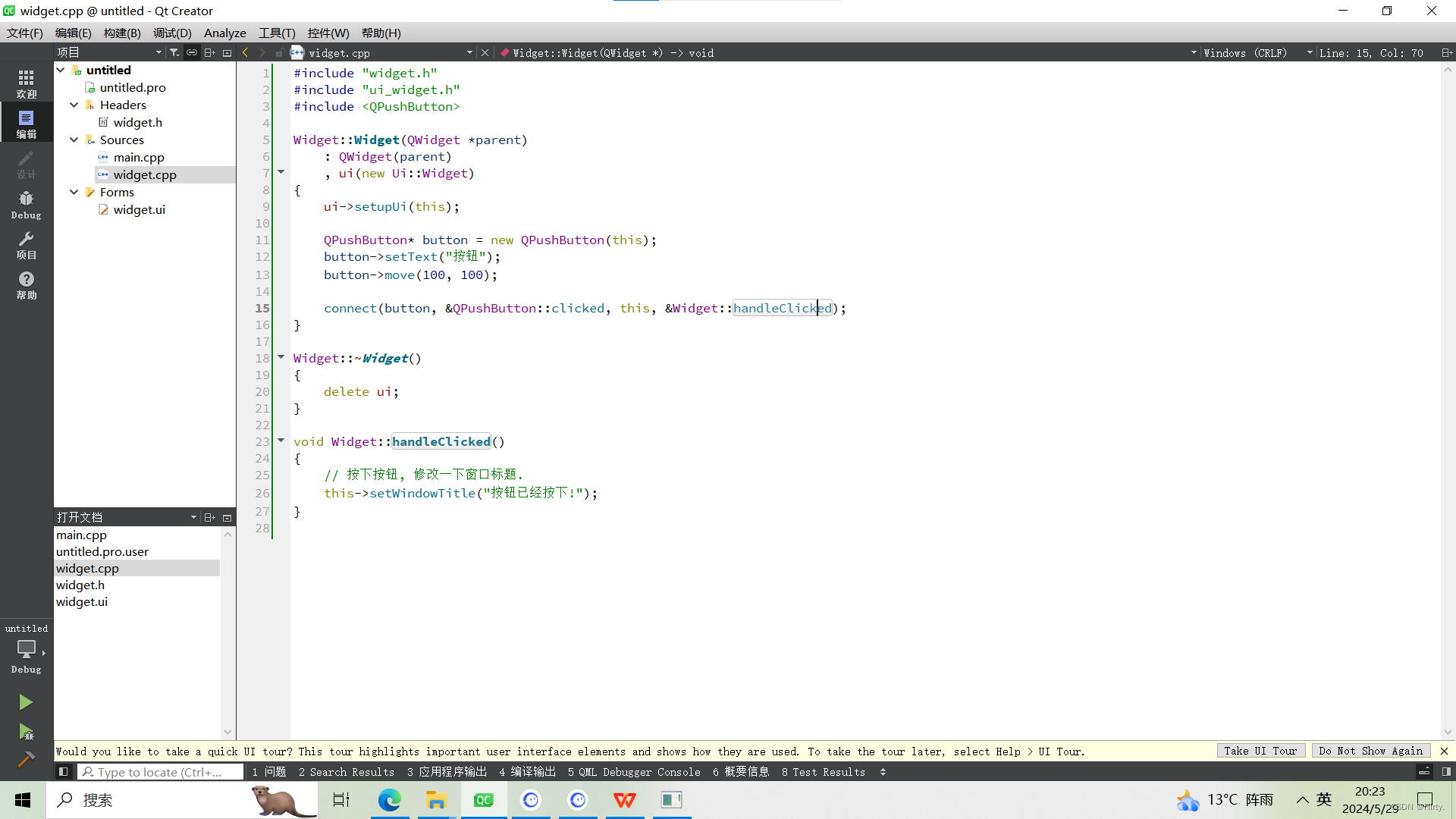Toggle link-with-editor sync in project panel
1456x819 pixels.
coord(192,52)
